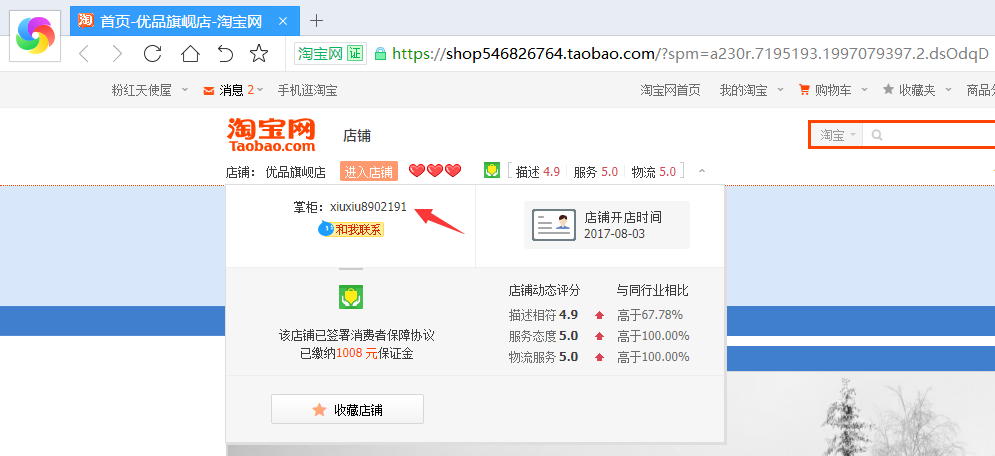Click the 1008 元 deposit amount
Image resolution: width=995 pixels, height=456 pixels.
(x=357, y=354)
